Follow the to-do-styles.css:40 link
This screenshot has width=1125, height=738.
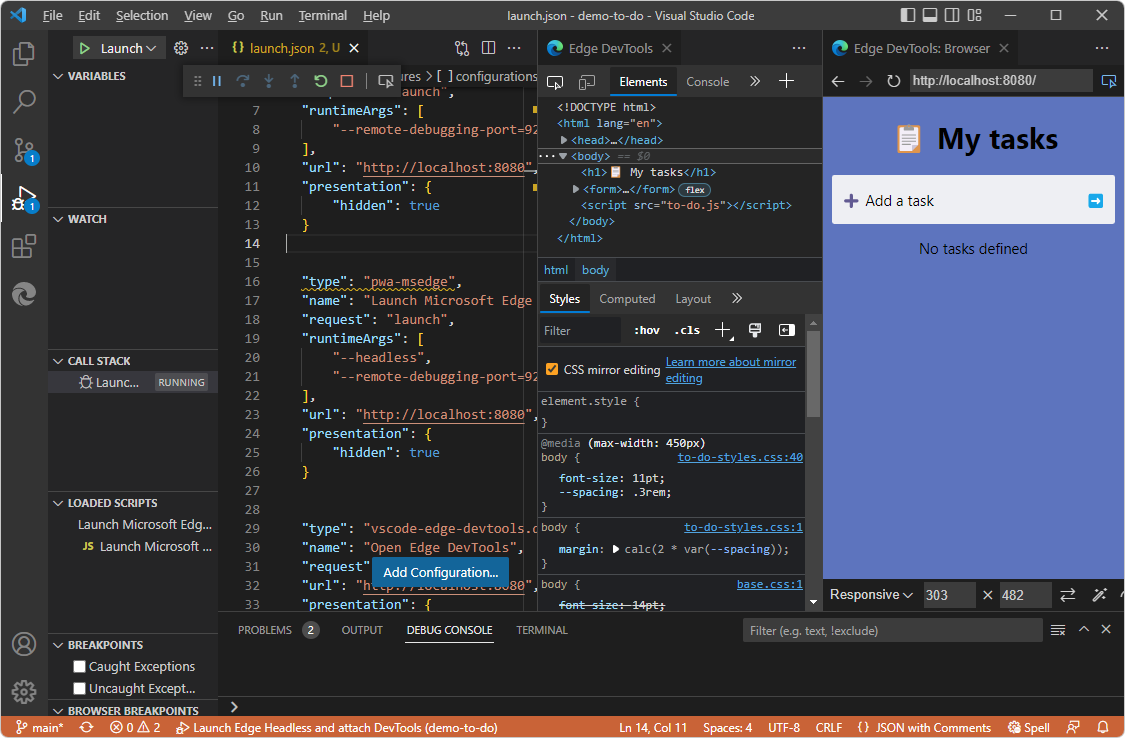pos(740,457)
